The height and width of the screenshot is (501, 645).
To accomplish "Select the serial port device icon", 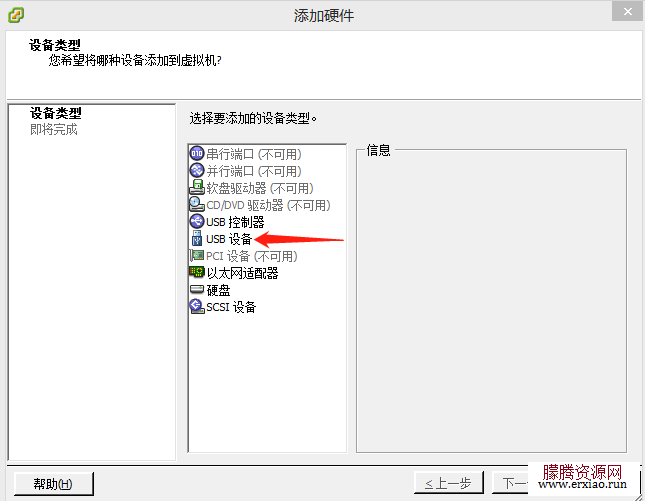I will coord(197,153).
